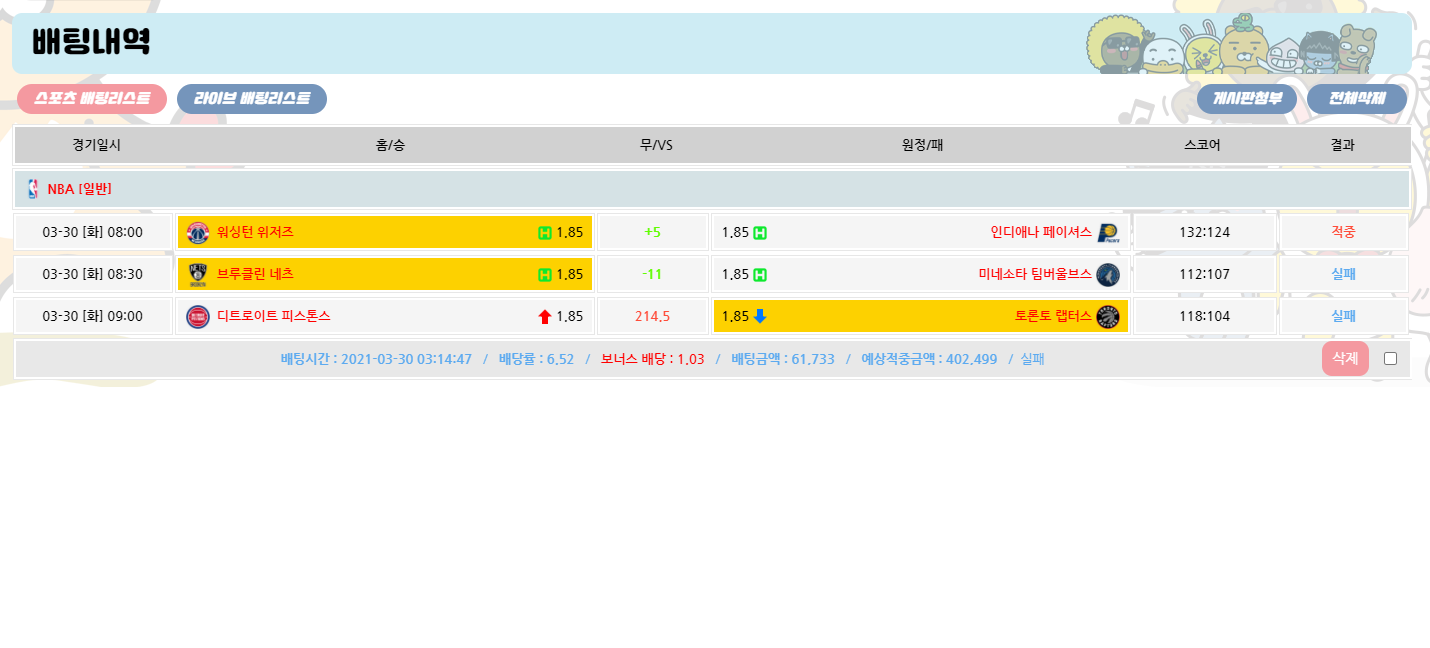
Task: Click the Toronto Raptors team logo
Action: pos(1107,317)
